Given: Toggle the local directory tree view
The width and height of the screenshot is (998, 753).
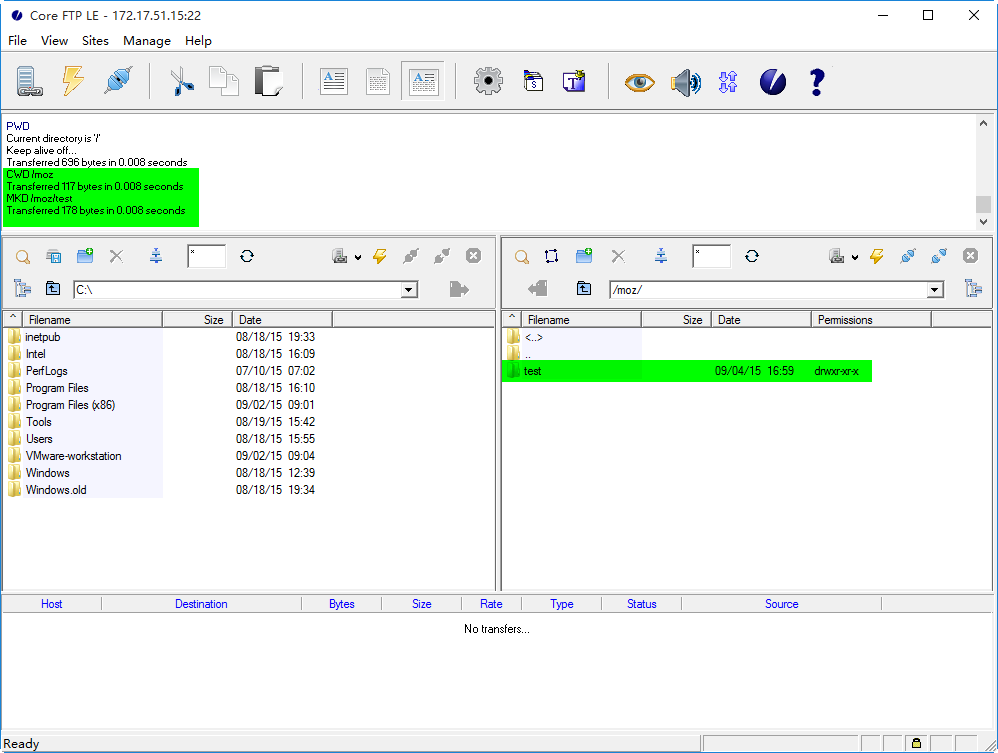Looking at the screenshot, I should pos(22,289).
